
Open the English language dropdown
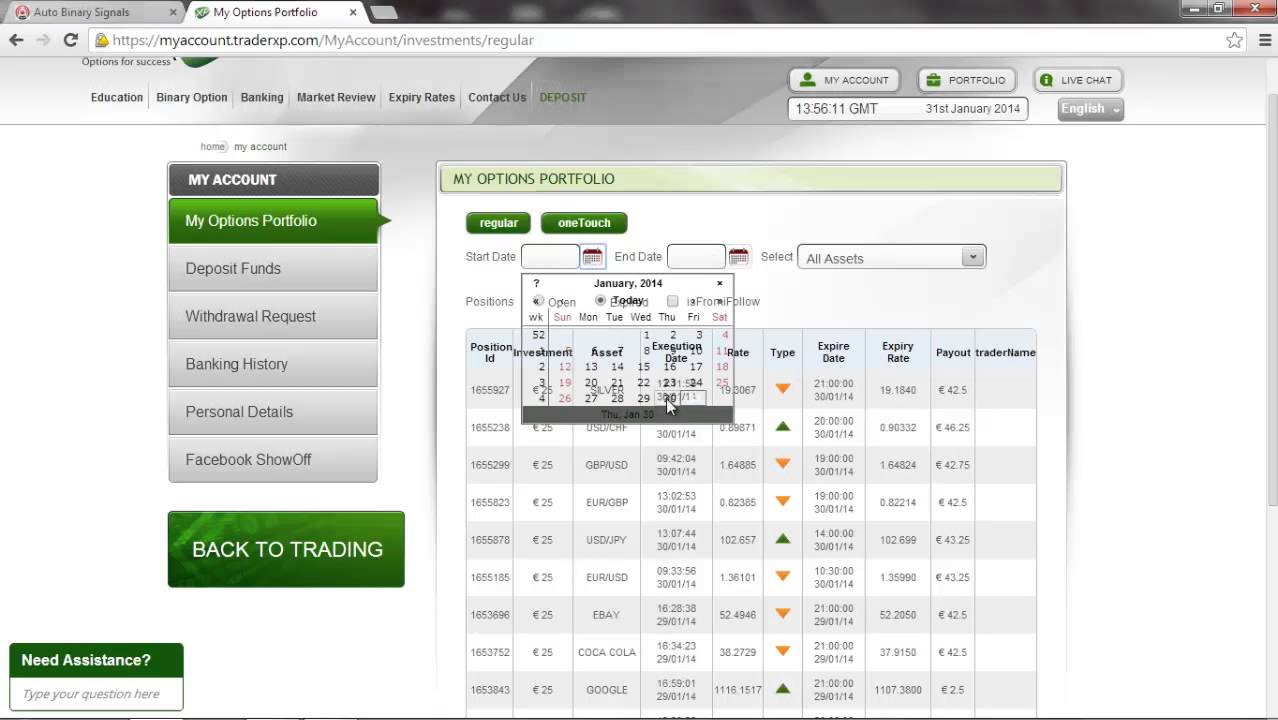pyautogui.click(x=1090, y=109)
